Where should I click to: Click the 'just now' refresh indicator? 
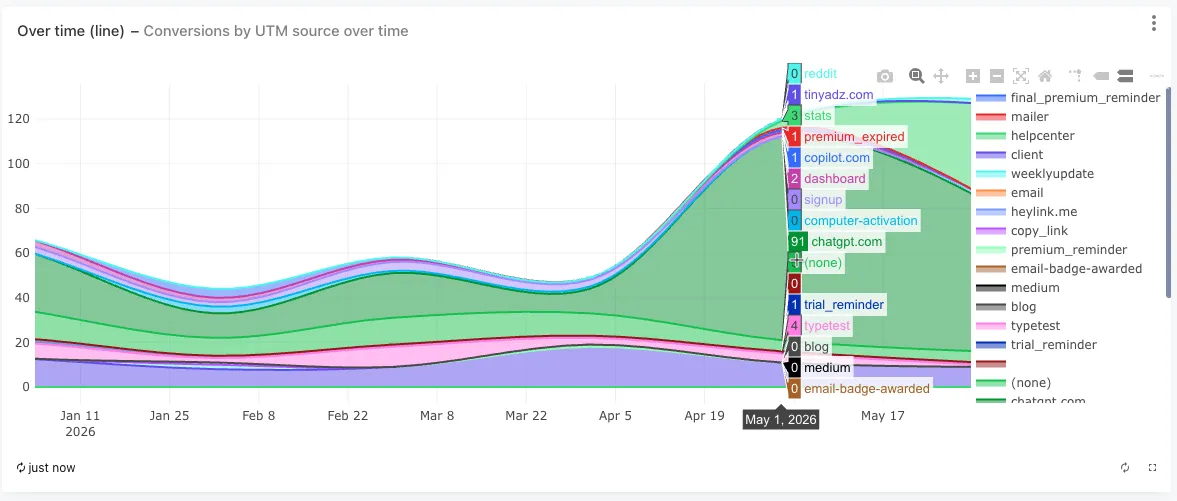pyautogui.click(x=46, y=468)
